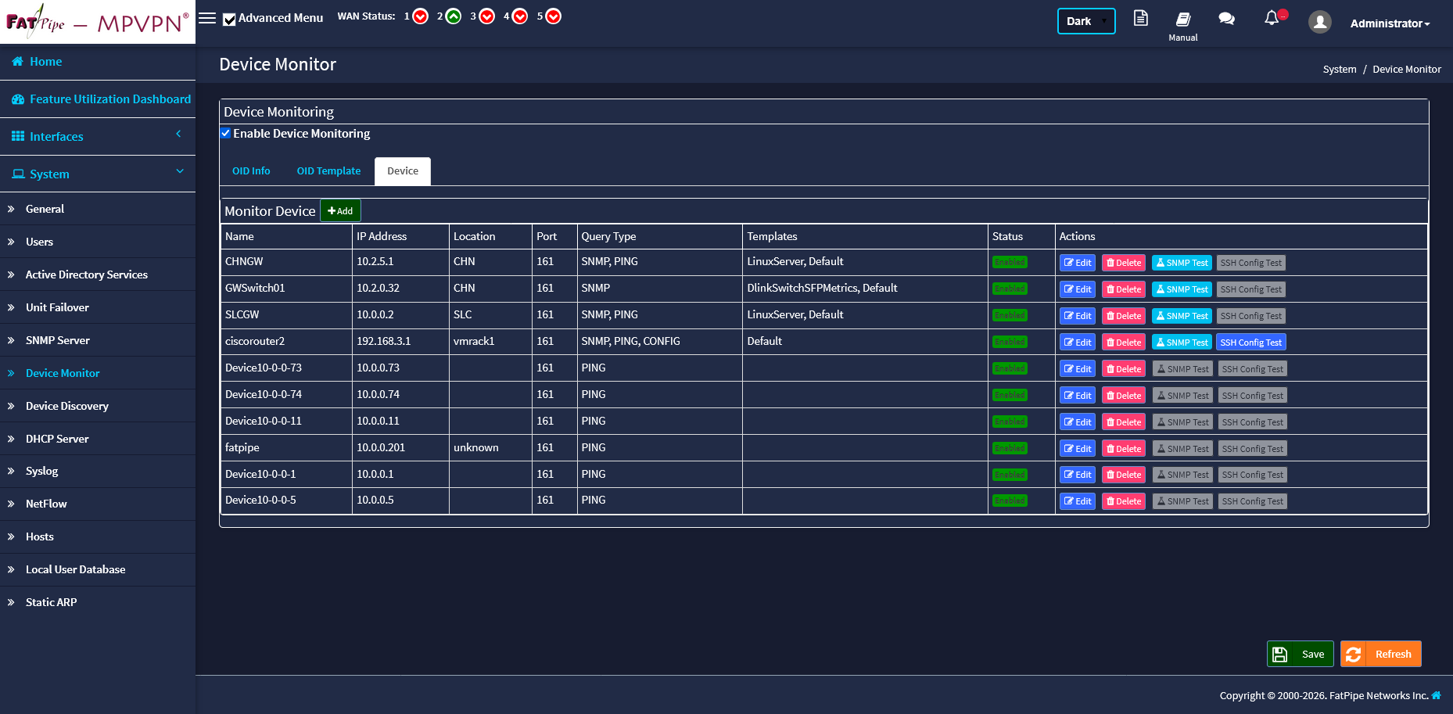The height and width of the screenshot is (714, 1453).
Task: Open Local User Database item
Action: [97, 570]
